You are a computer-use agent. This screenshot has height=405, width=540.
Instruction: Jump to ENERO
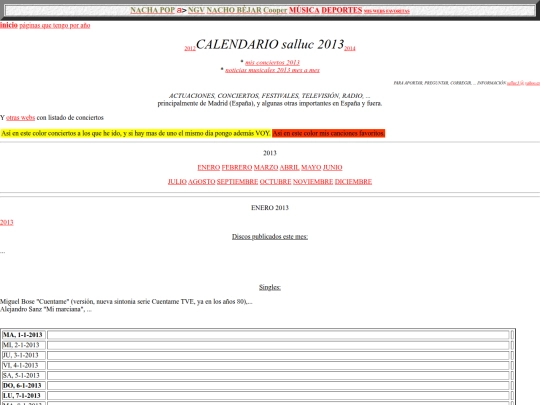pyautogui.click(x=208, y=167)
